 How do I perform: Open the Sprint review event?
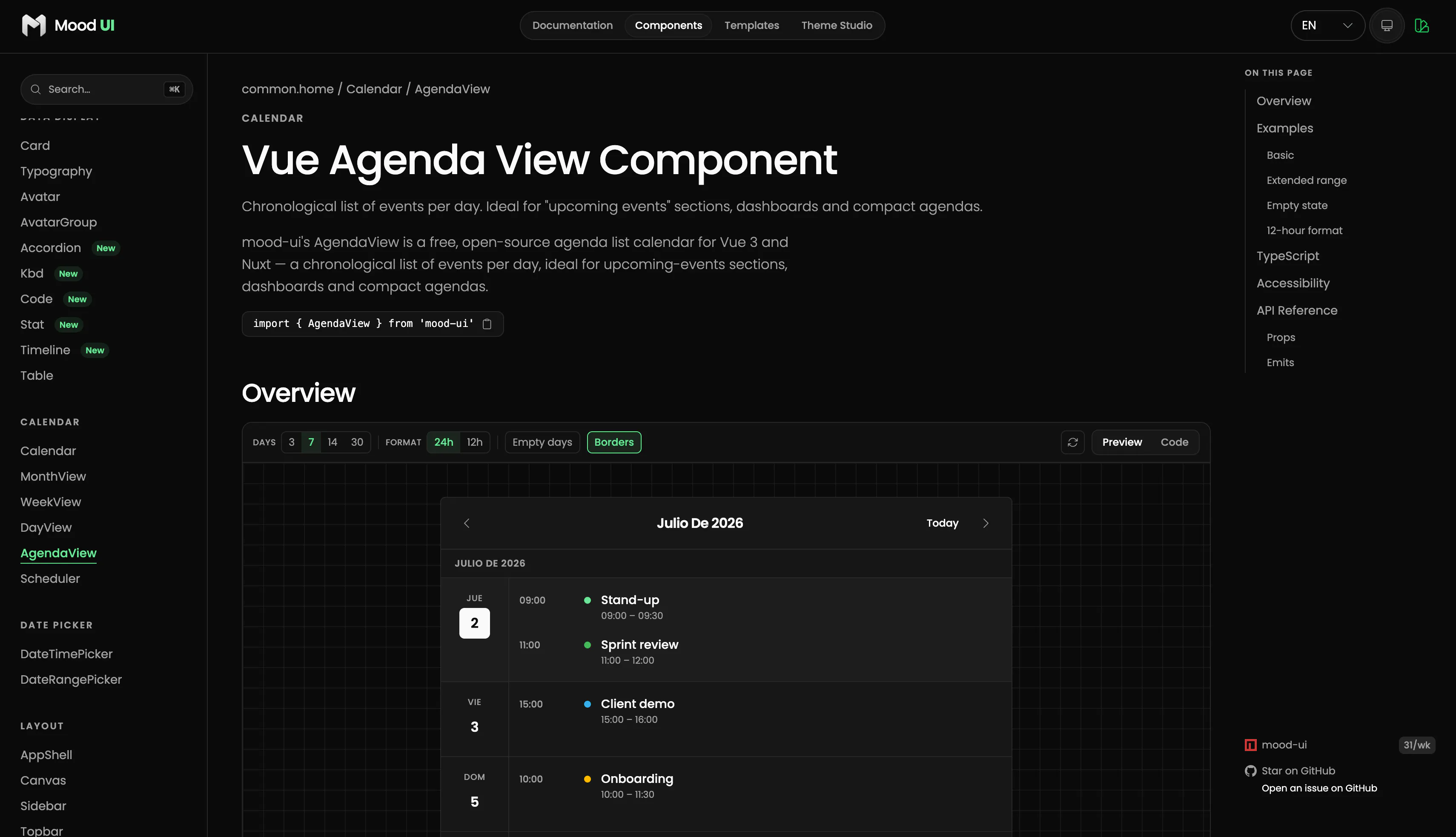[639, 645]
